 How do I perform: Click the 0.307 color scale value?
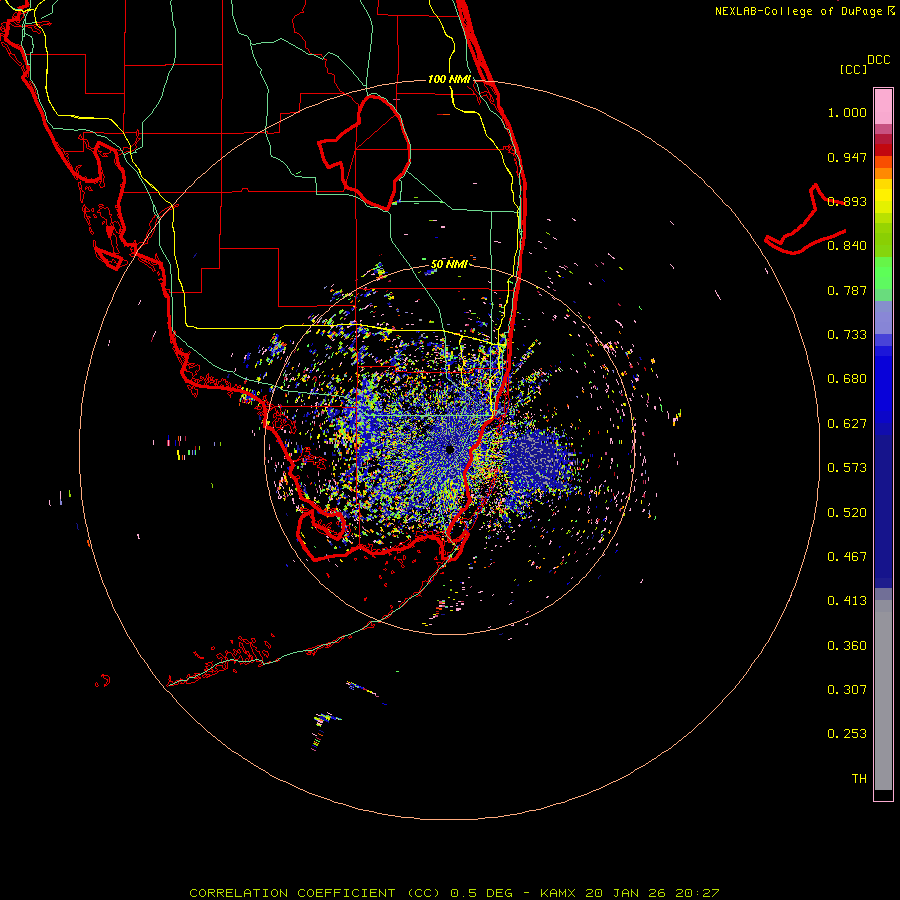click(847, 690)
